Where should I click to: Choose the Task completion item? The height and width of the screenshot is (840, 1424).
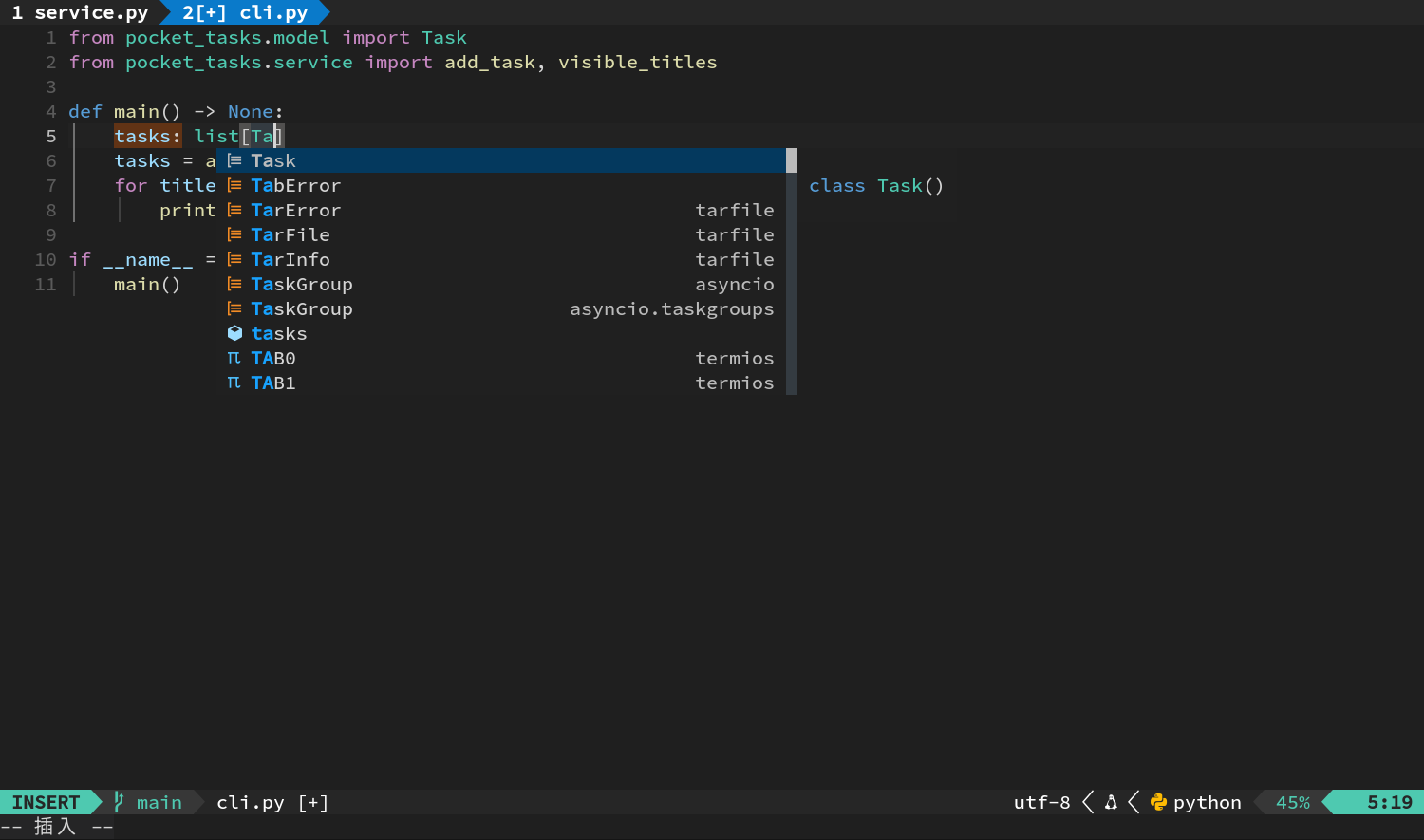pyautogui.click(x=501, y=160)
